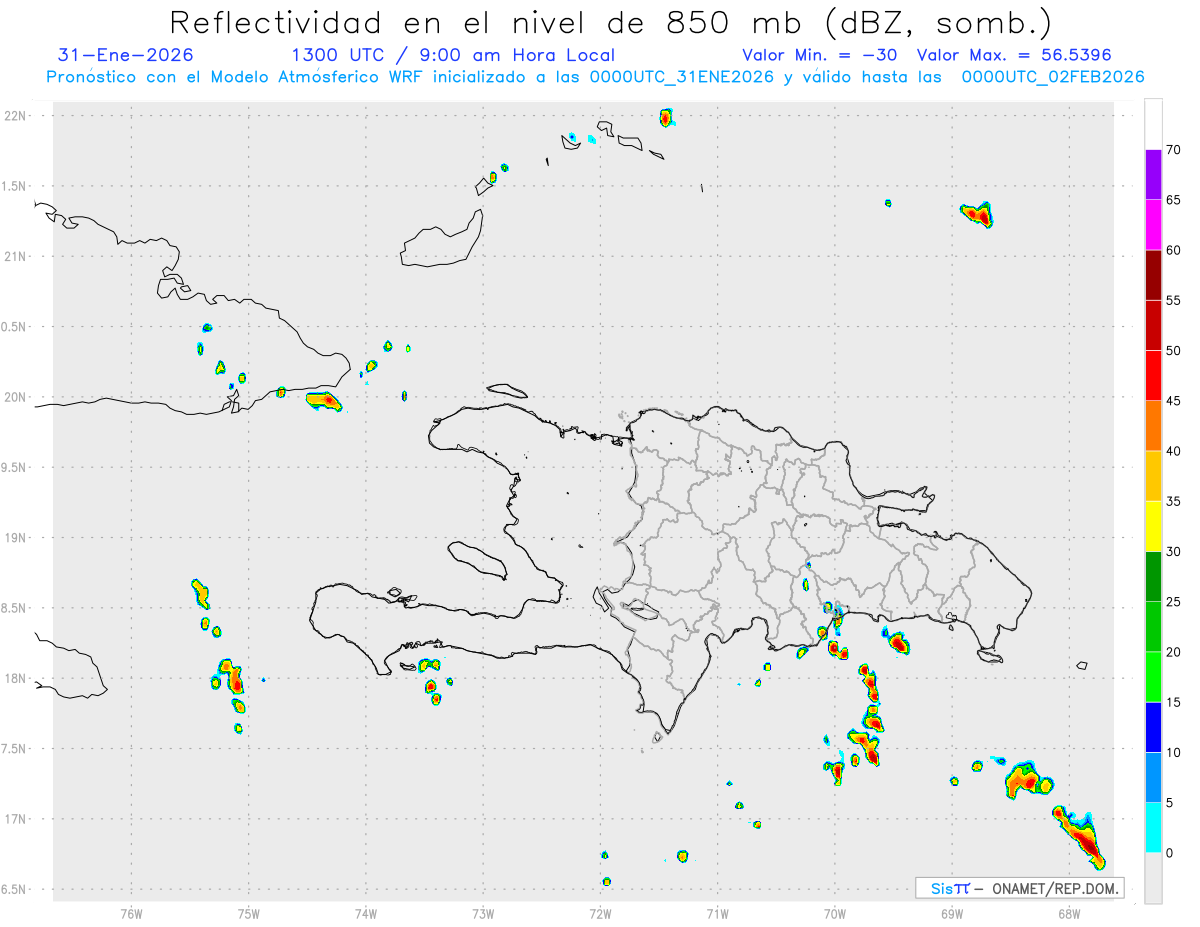Click the colorbar value label "70"
This screenshot has width=1200, height=927.
[x=1174, y=150]
